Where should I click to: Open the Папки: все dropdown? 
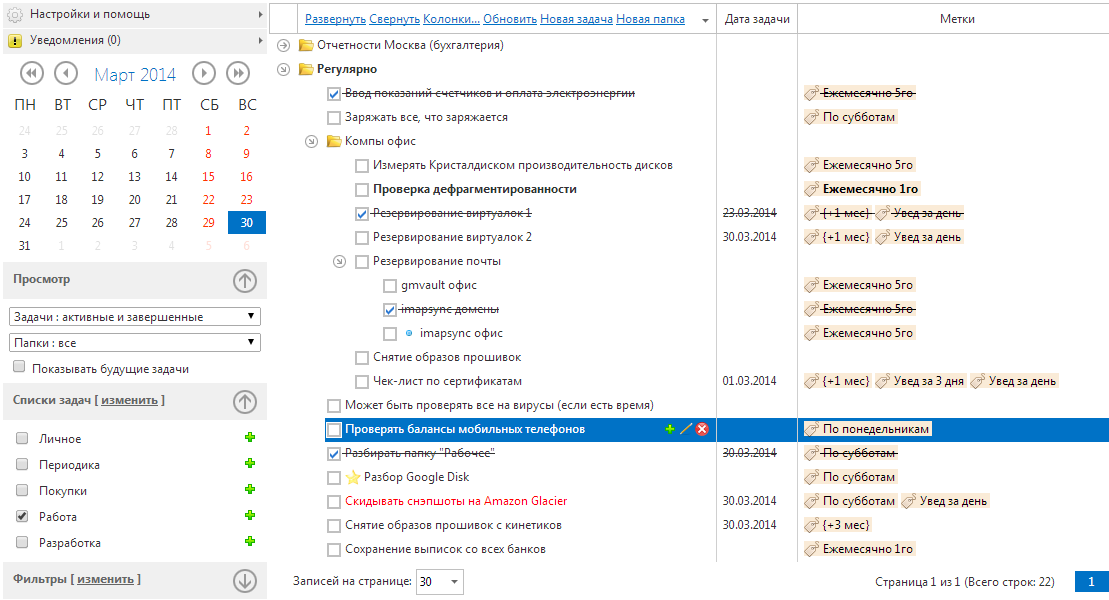[134, 342]
